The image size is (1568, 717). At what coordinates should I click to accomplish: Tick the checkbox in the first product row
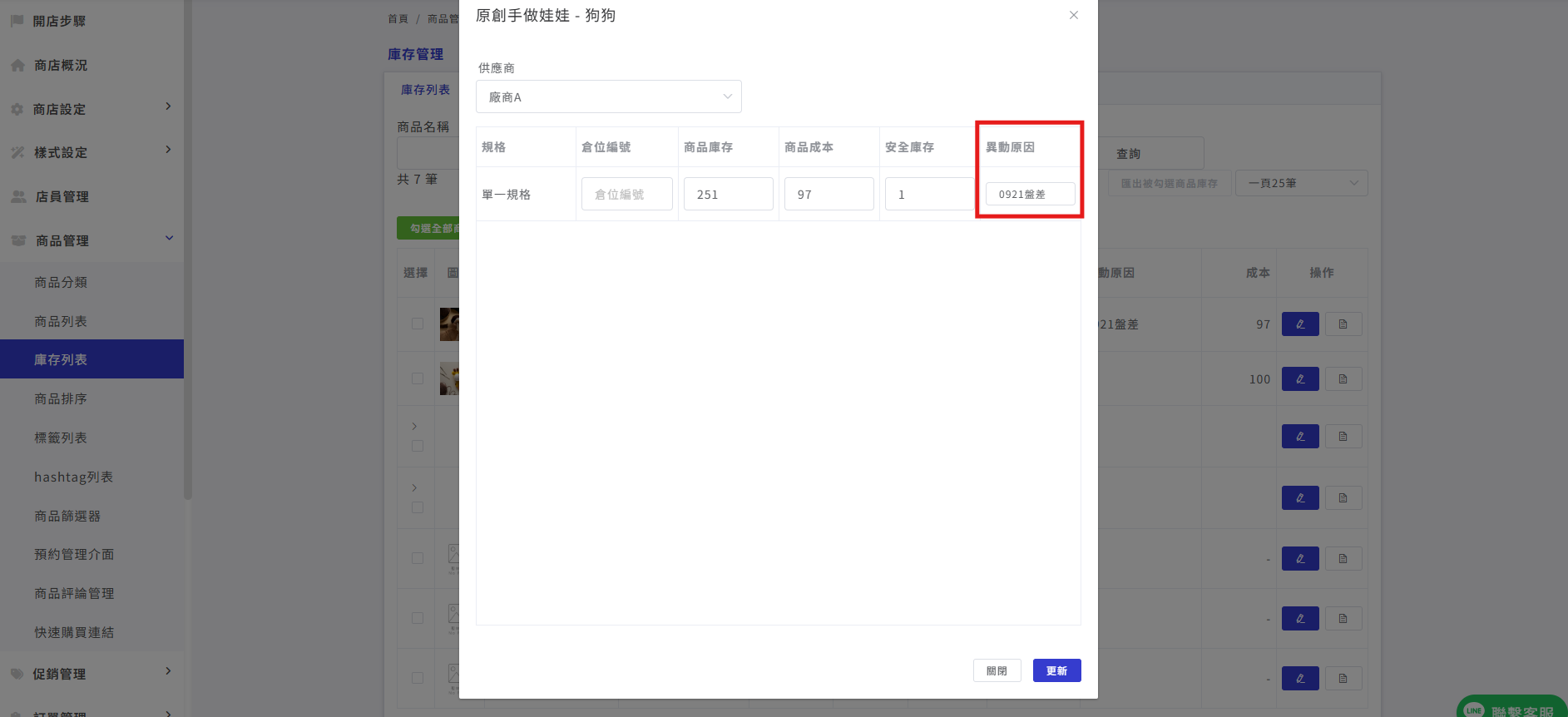418,324
